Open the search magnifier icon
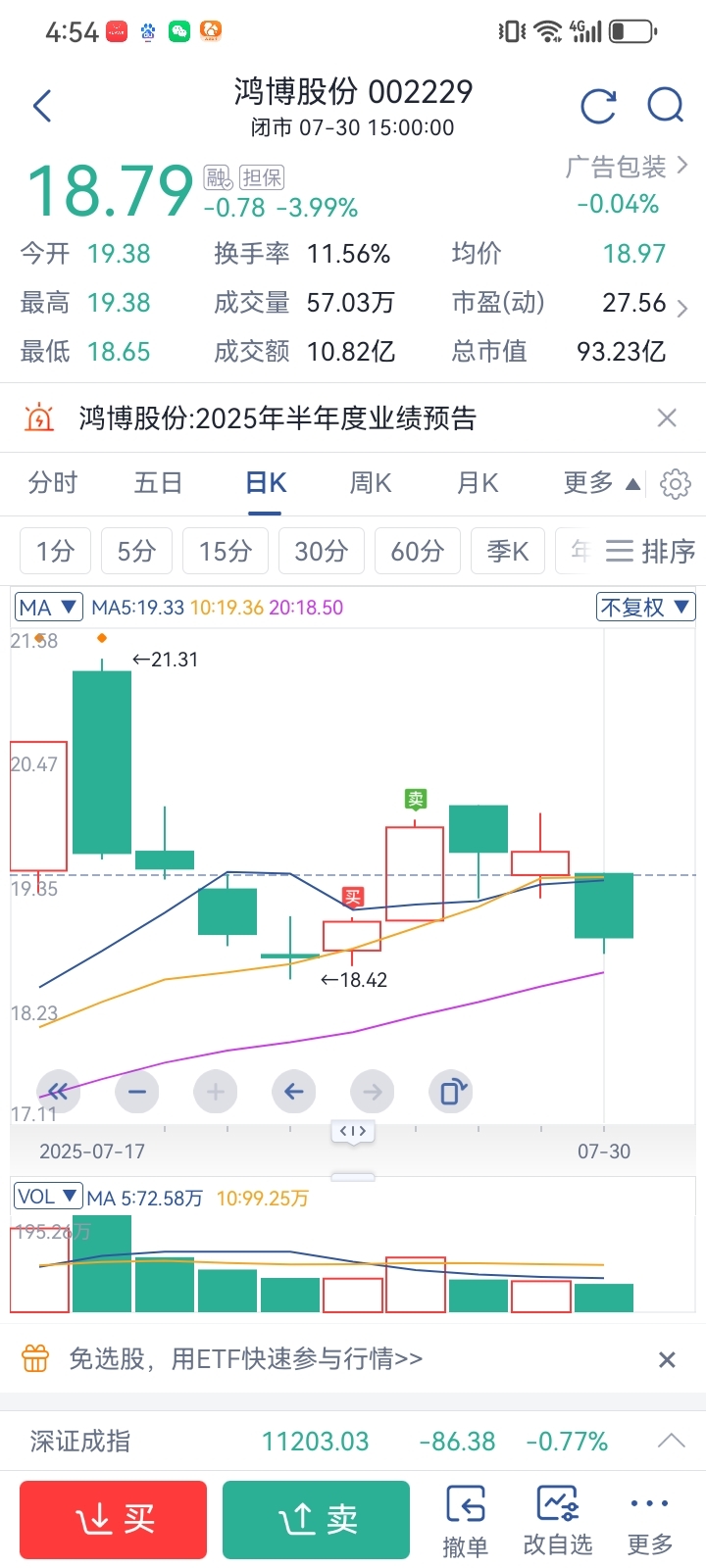 pyautogui.click(x=666, y=105)
